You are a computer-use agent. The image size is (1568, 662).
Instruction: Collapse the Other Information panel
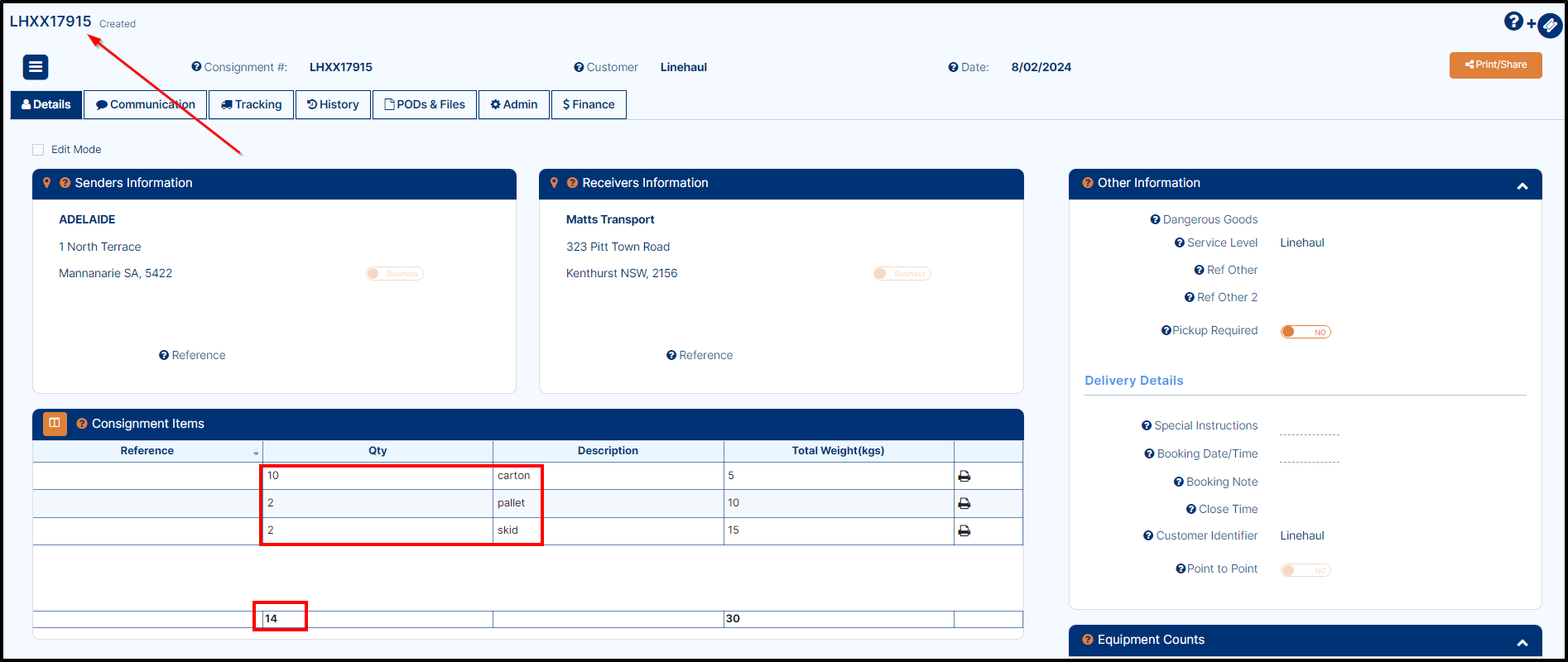tap(1522, 186)
